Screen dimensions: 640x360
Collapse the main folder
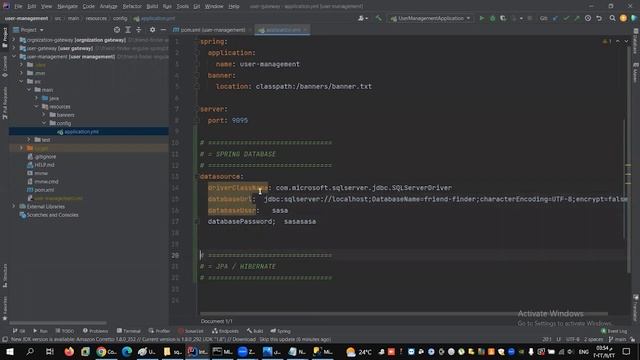pyautogui.click(x=29, y=89)
